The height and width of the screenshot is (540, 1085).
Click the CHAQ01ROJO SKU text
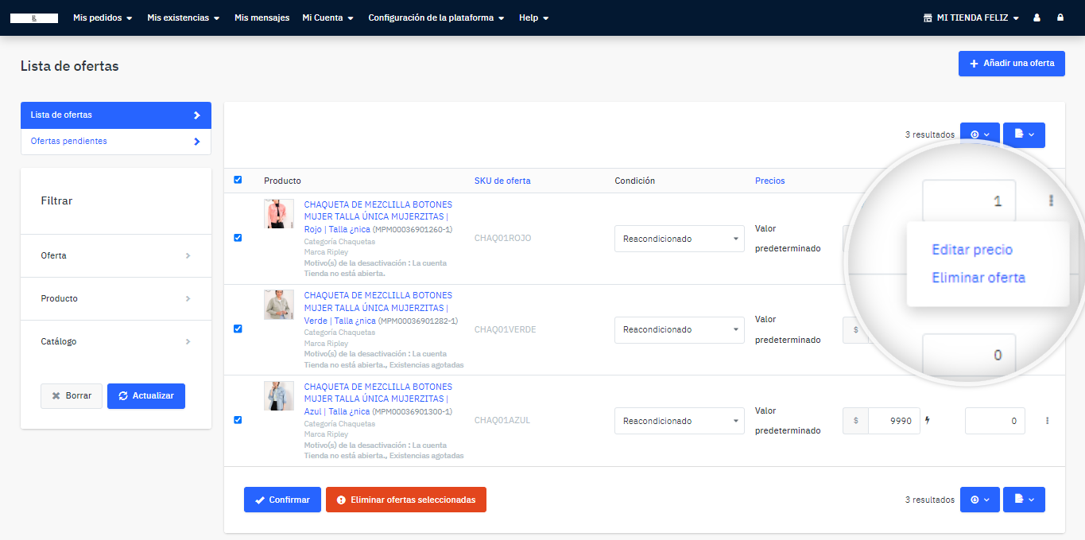(x=503, y=238)
